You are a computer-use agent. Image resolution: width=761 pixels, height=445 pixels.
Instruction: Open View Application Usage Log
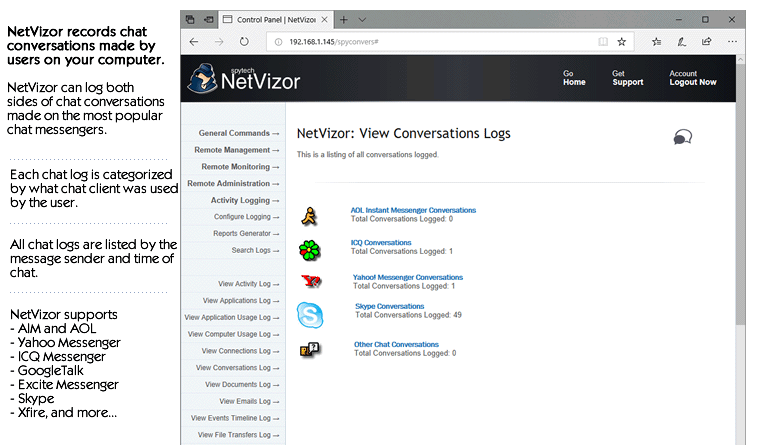(x=232, y=317)
